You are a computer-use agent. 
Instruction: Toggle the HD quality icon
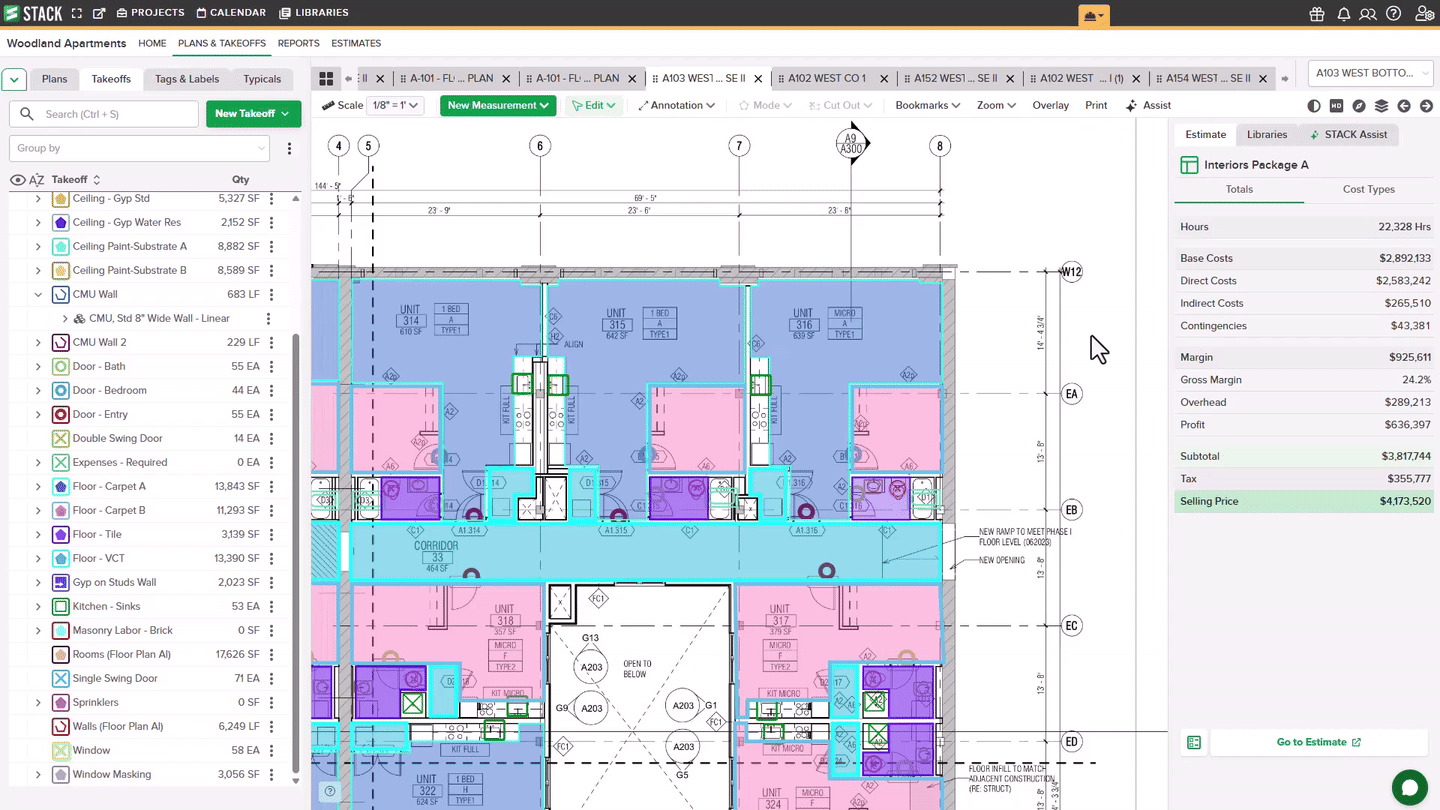(1337, 106)
